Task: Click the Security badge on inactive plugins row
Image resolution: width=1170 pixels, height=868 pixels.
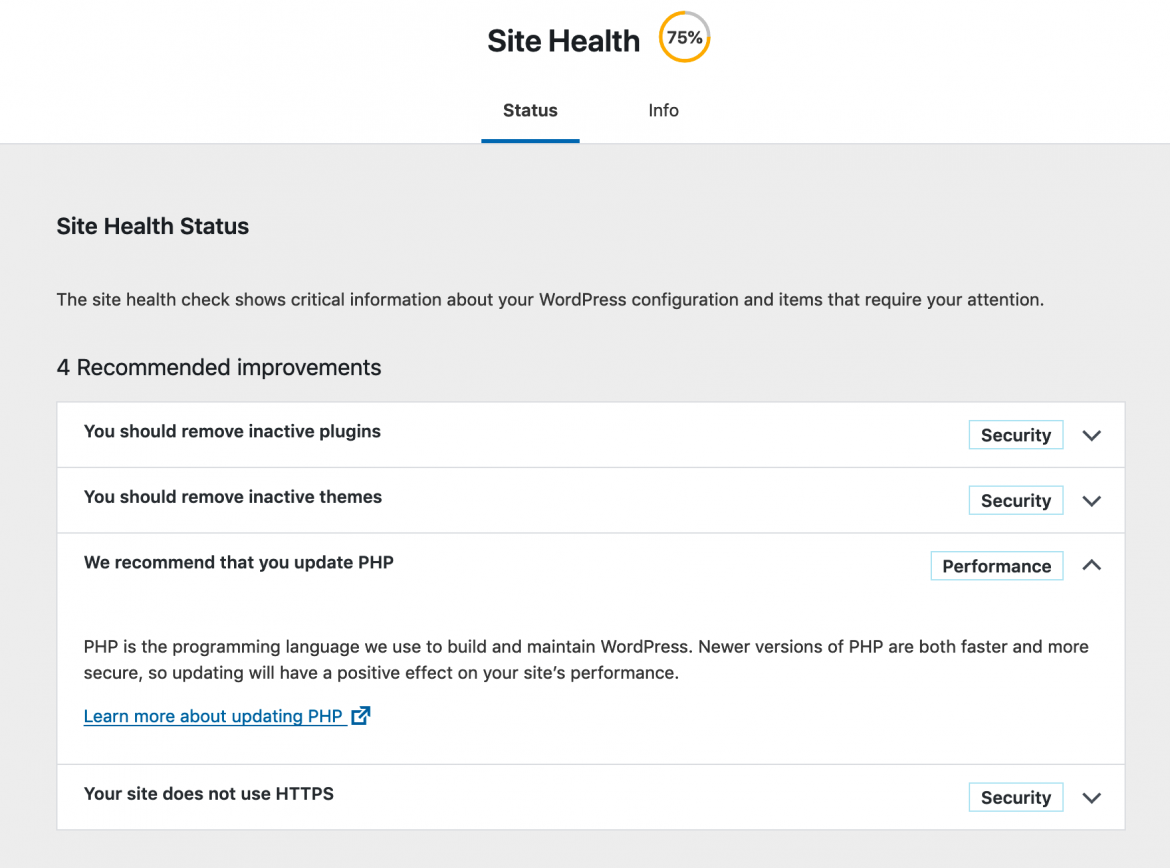Action: point(1015,436)
